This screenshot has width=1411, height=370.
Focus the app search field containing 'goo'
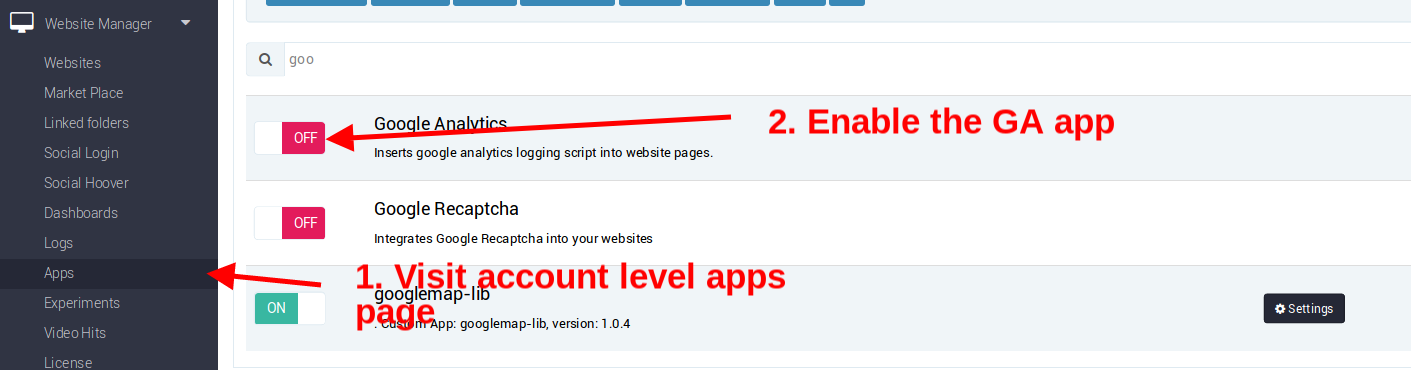(846, 59)
